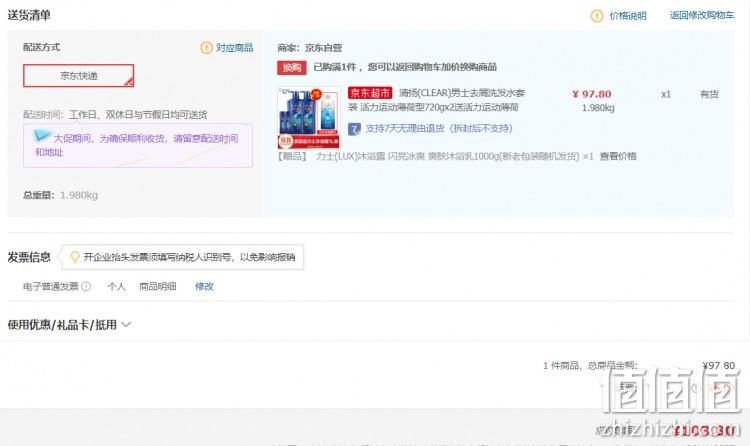Click the 总重量 1.980kg value

(78, 195)
